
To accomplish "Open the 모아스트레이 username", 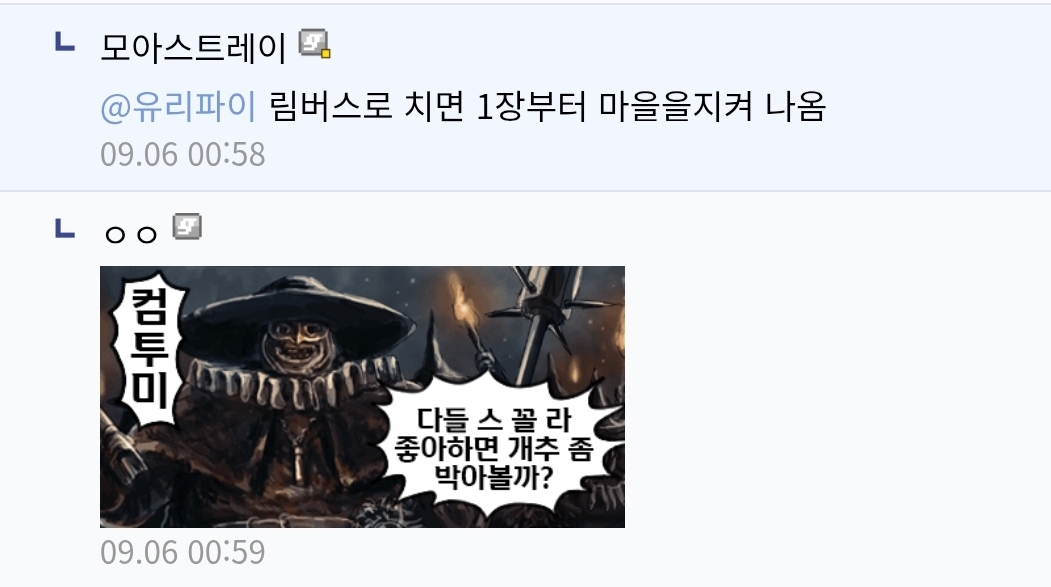I will (x=194, y=47).
